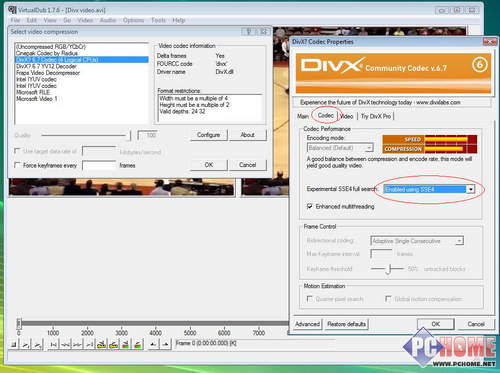This screenshot has width=500, height=373.
Task: Select Uncompressed RGB/YCbCr in codec list
Action: [82, 47]
